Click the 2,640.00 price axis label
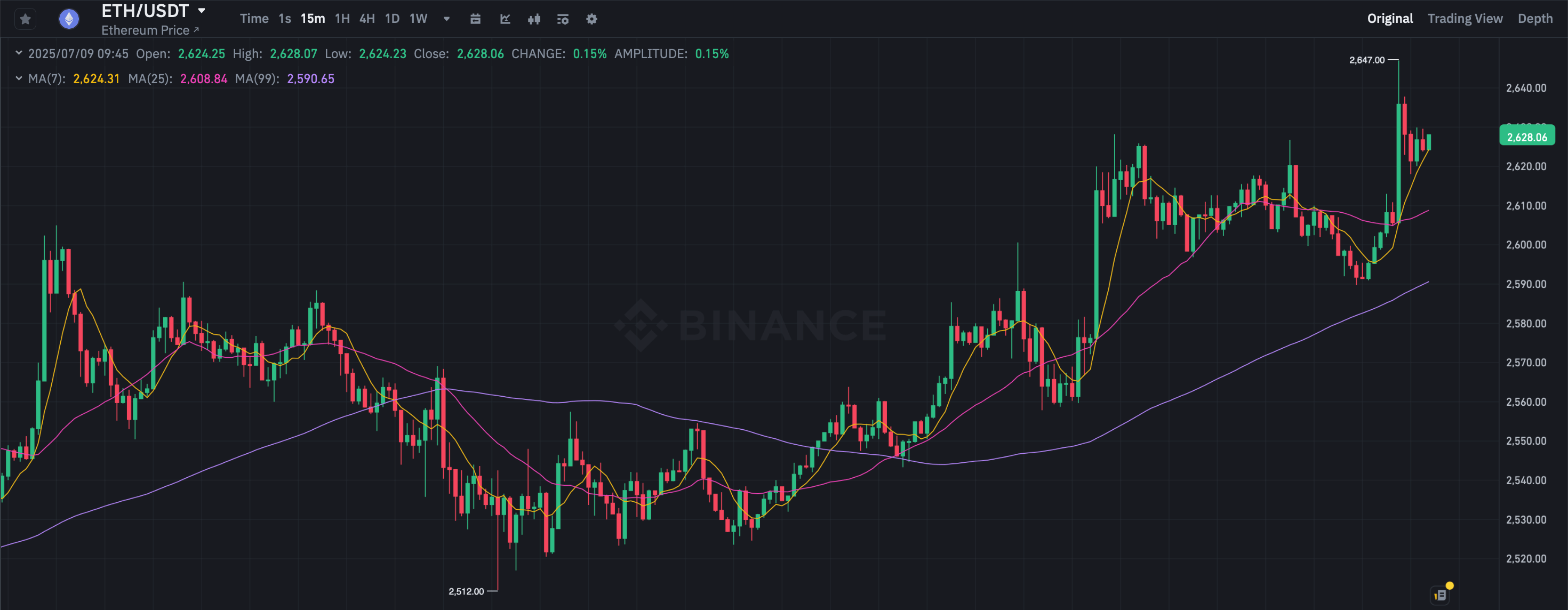This screenshot has height=610, width=1568. (x=1525, y=87)
